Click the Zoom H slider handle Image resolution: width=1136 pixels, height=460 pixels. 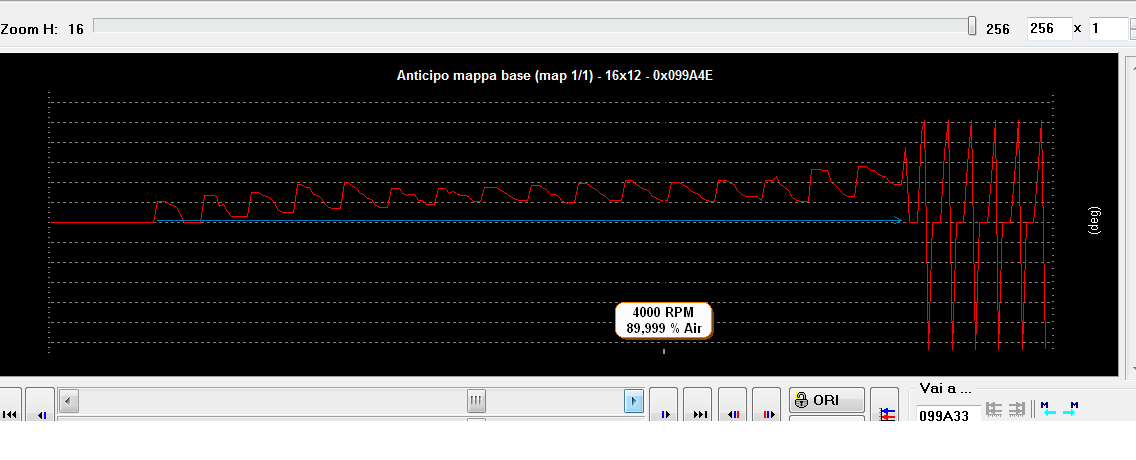coord(972,26)
